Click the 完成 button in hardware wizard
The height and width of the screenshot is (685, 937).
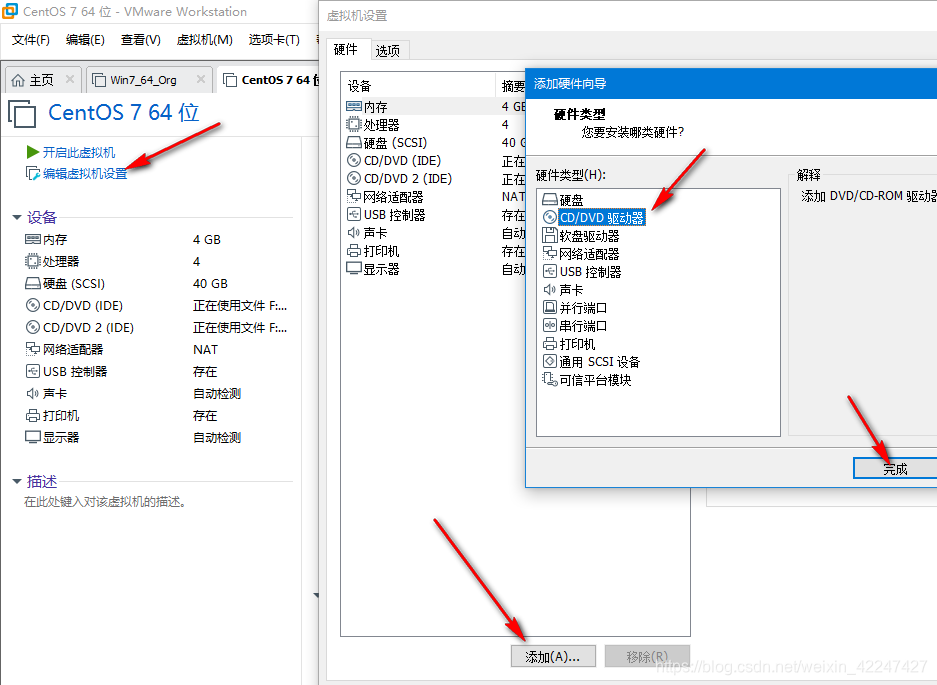[x=895, y=469]
